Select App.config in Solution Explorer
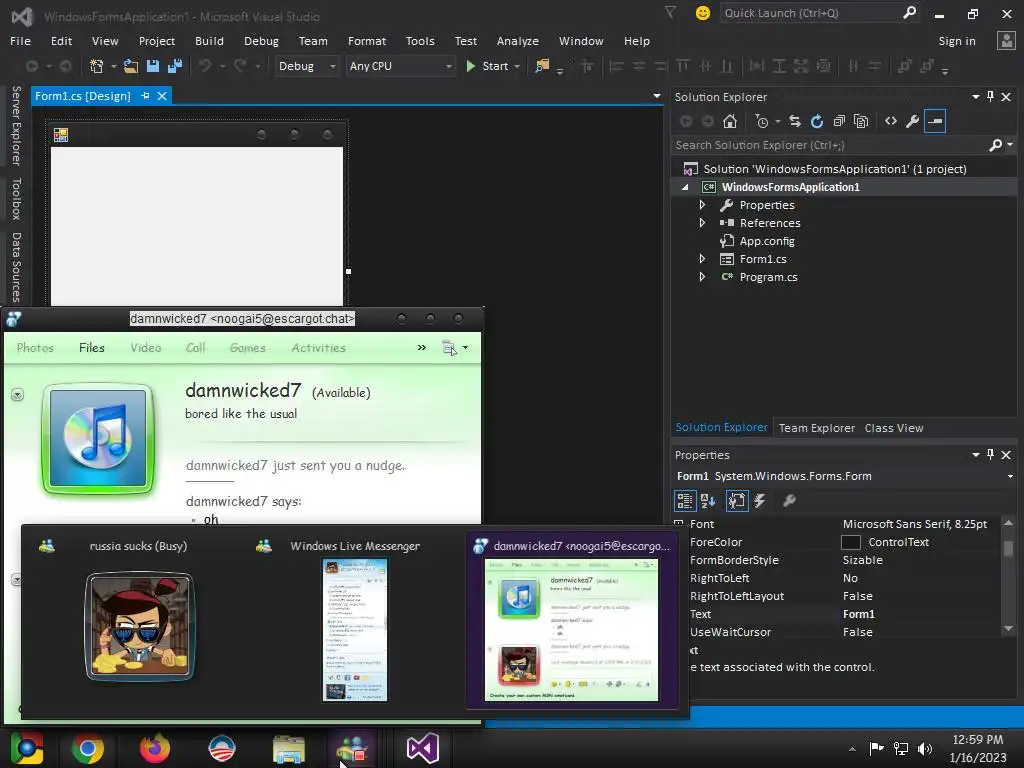This screenshot has height=768, width=1024. point(767,241)
